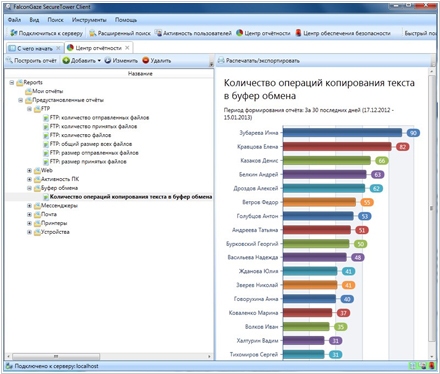This screenshot has width=440, height=374.
Task: Collapse the FTP folder node
Action: (29, 109)
